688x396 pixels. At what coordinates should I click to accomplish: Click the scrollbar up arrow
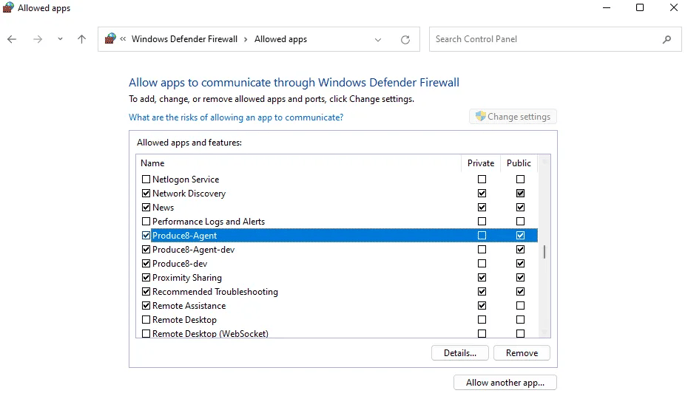pos(544,162)
